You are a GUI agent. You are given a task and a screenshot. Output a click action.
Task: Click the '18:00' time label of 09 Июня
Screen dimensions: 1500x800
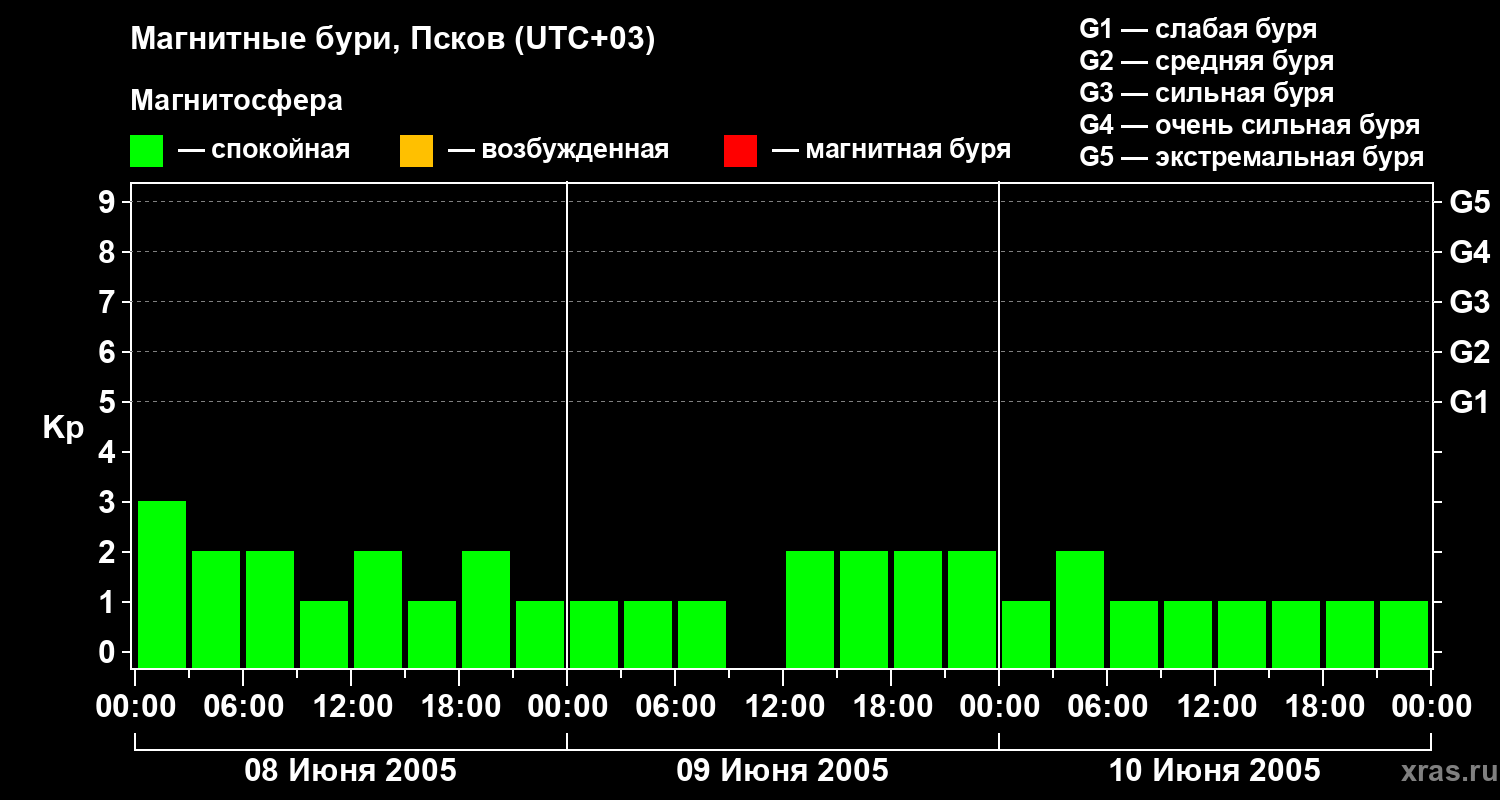891,707
